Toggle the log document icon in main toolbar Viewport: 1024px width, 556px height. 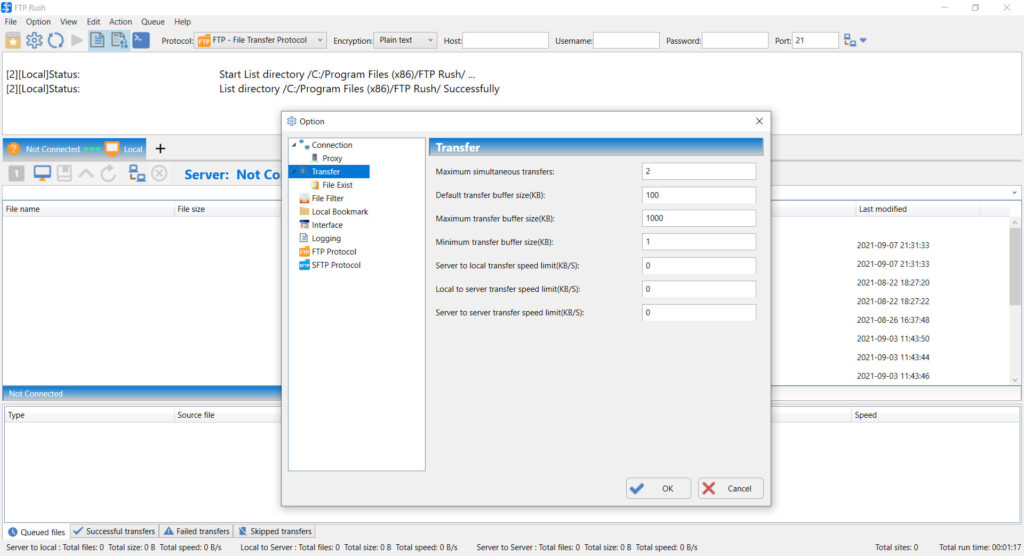tap(97, 40)
